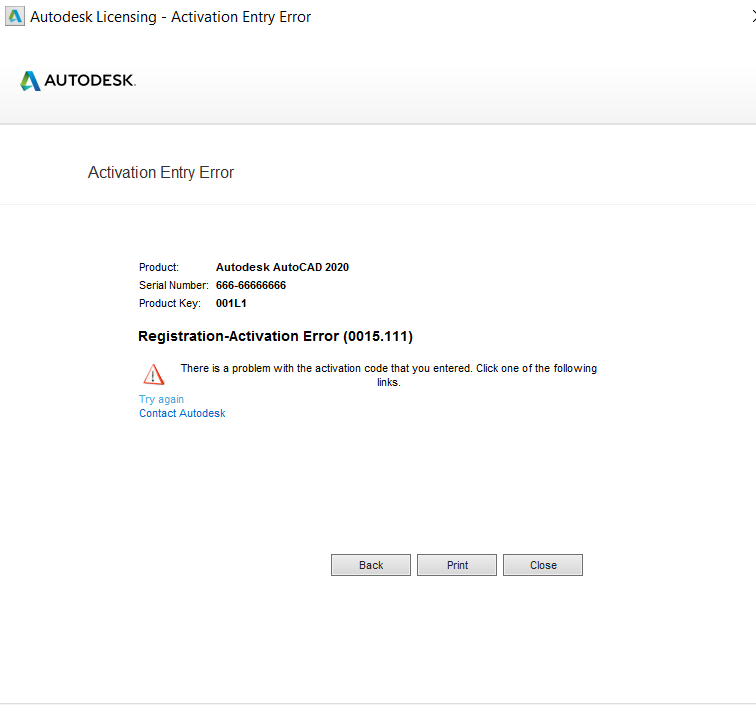Select the product key value 001L1
This screenshot has width=756, height=705.
pos(231,303)
